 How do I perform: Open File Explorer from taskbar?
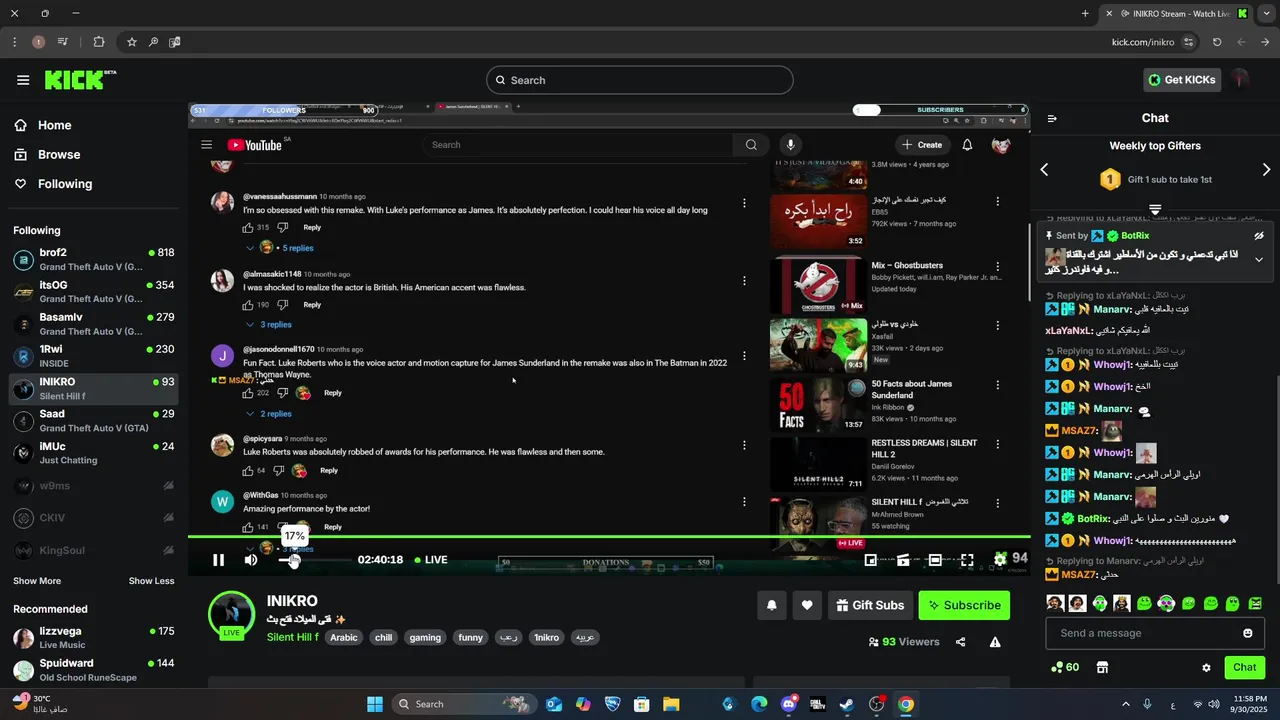671,704
